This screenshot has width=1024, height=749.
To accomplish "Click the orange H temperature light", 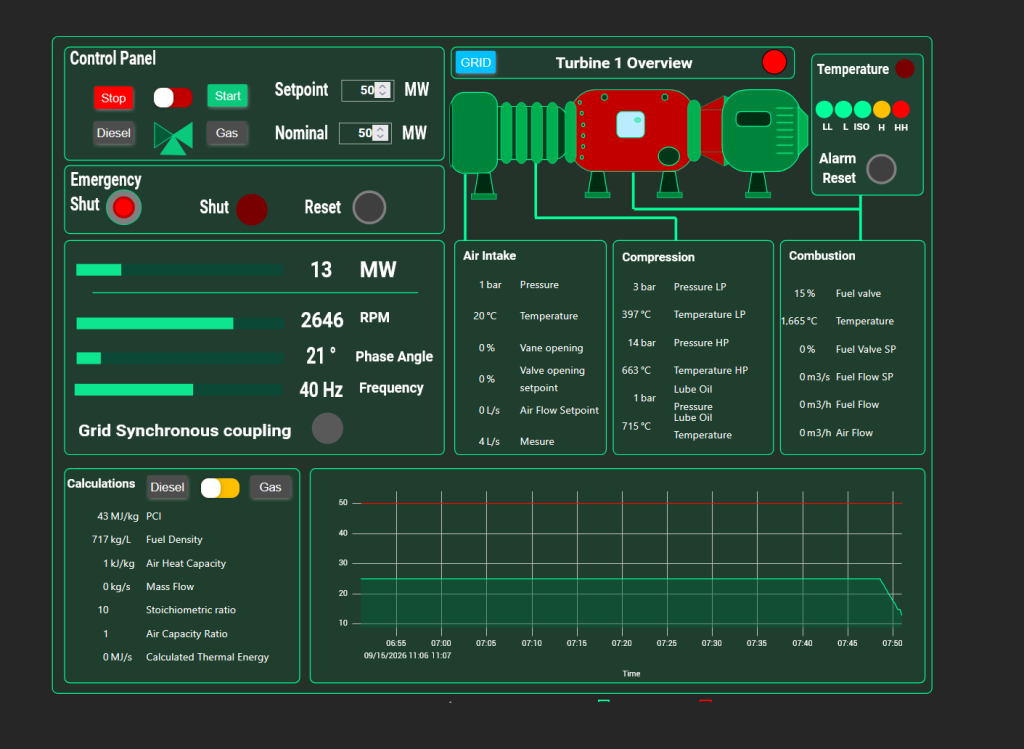I will 882,109.
